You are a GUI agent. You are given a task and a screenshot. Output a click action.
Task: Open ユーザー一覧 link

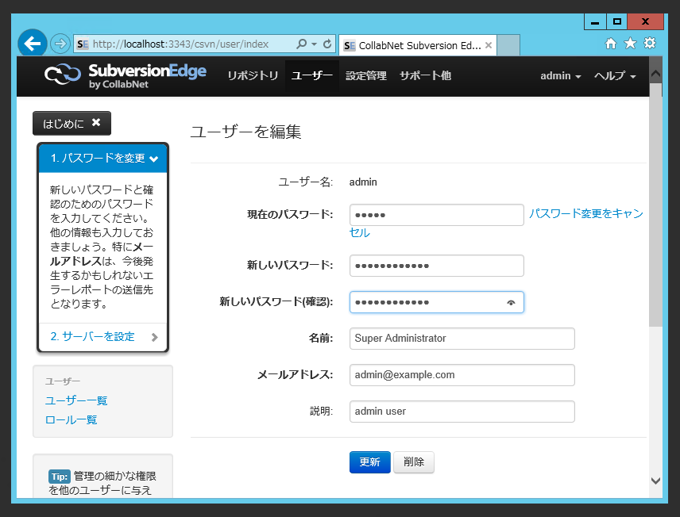(x=76, y=400)
